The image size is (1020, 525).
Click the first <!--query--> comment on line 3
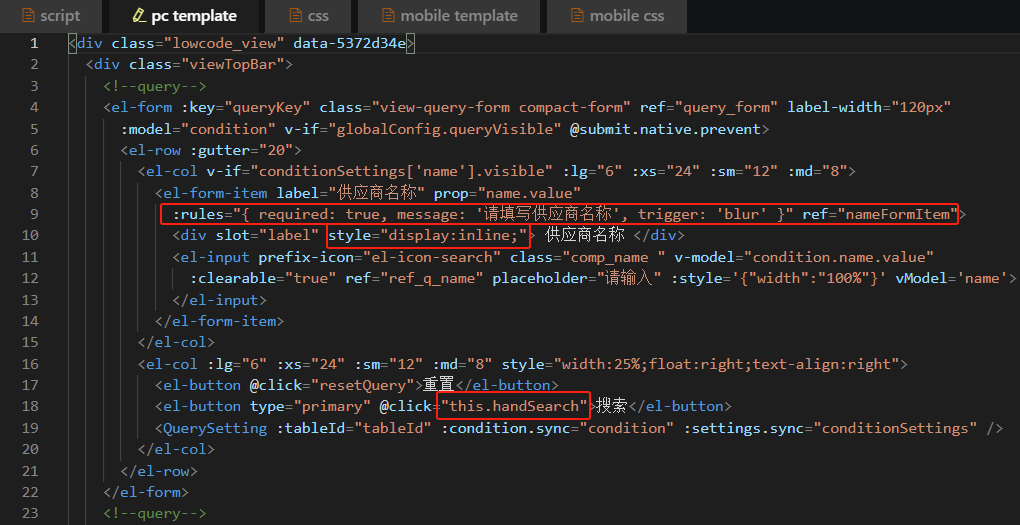[x=154, y=87]
